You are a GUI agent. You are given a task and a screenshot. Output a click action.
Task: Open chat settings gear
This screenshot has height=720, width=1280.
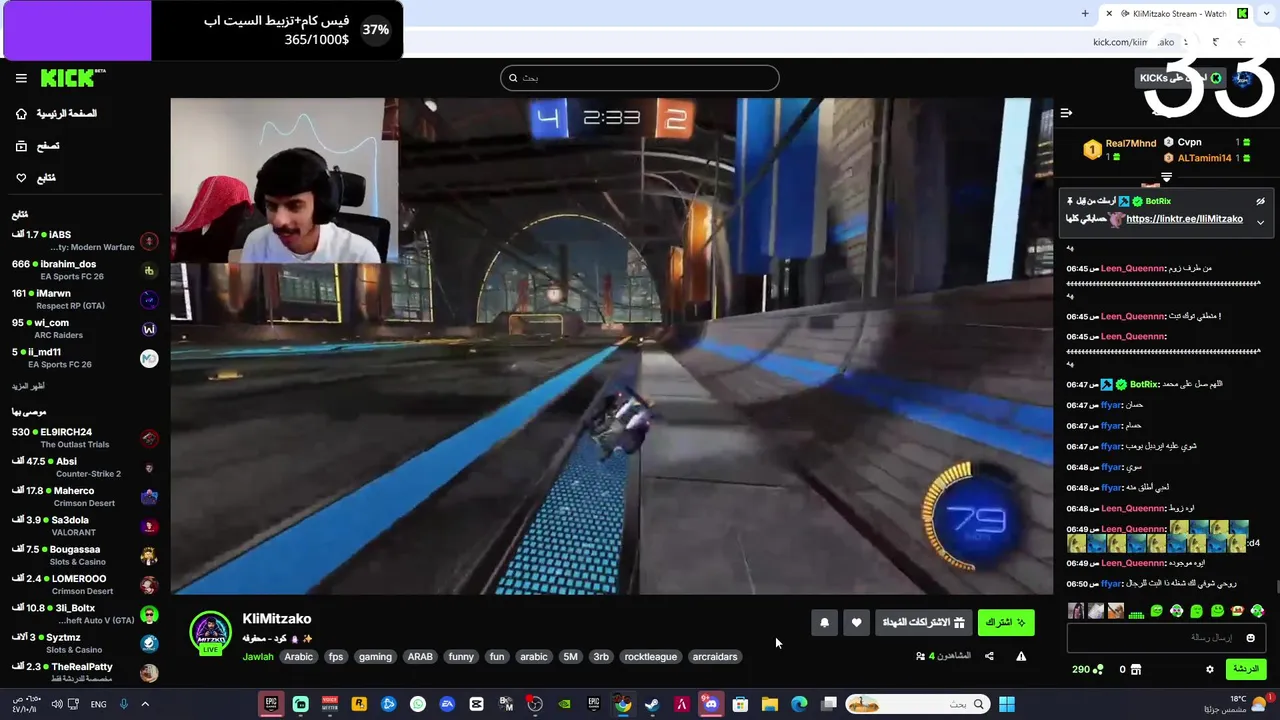[1210, 670]
